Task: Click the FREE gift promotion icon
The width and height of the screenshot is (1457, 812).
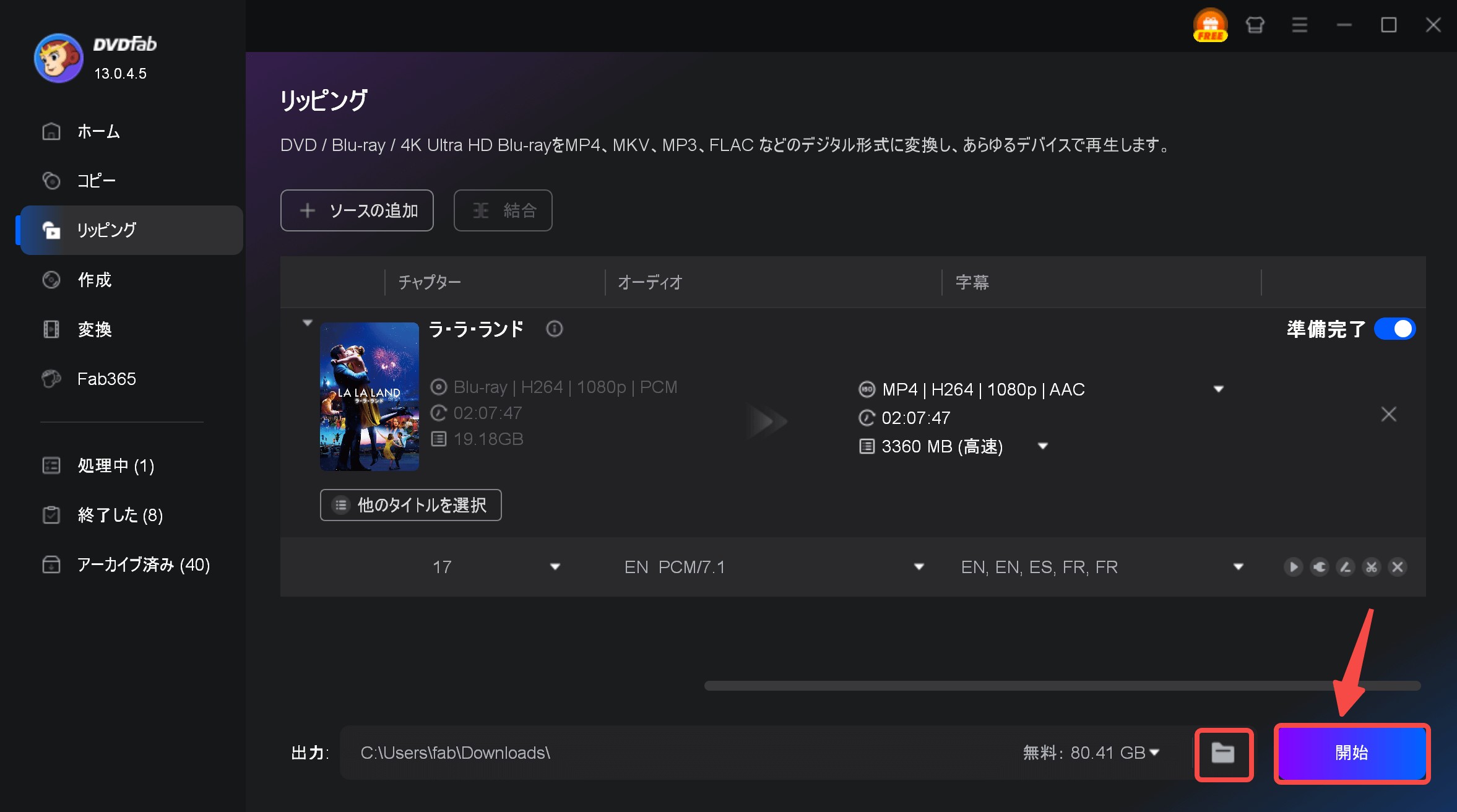Action: pyautogui.click(x=1210, y=25)
